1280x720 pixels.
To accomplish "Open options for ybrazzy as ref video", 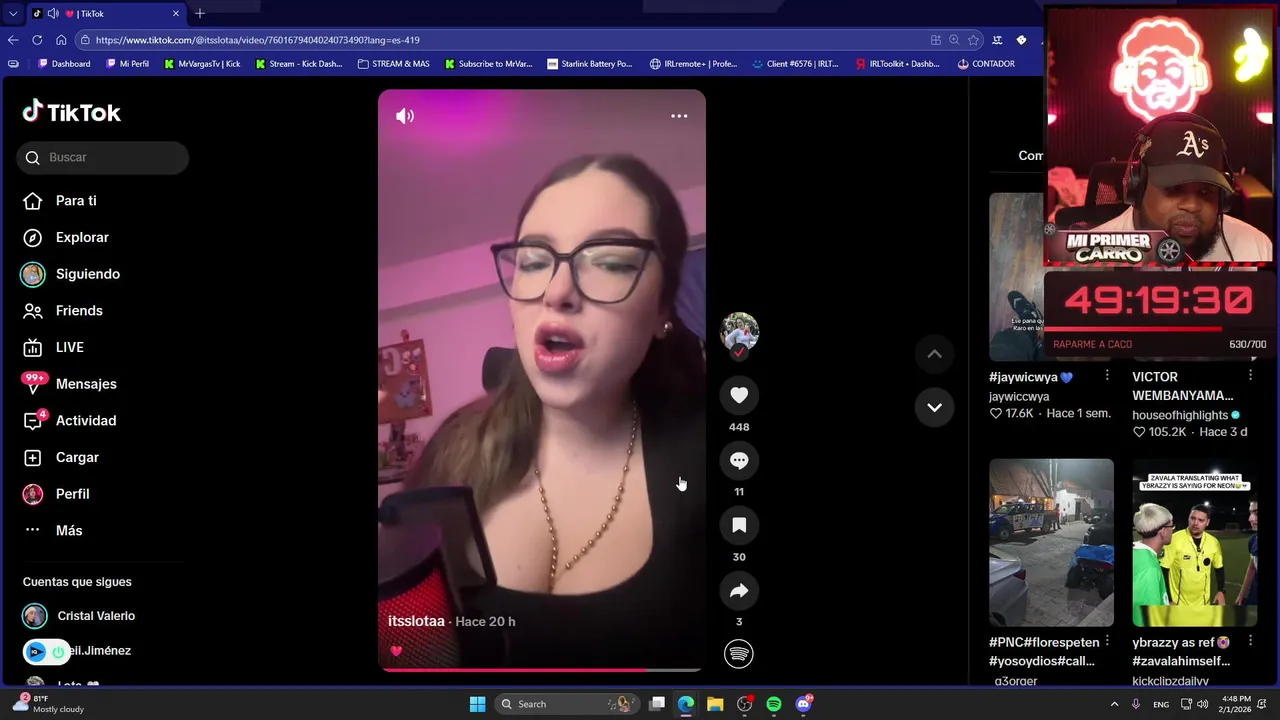I will click(1250, 641).
